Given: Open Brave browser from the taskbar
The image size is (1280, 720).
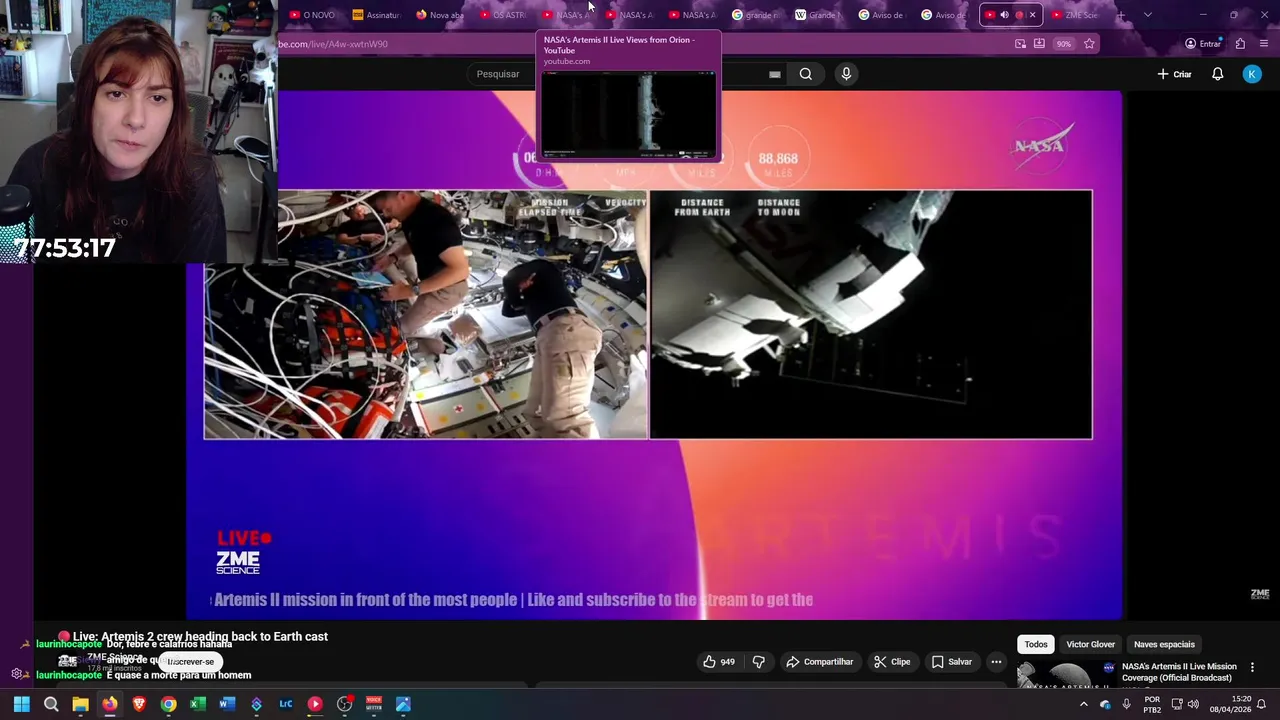Looking at the screenshot, I should click(139, 704).
